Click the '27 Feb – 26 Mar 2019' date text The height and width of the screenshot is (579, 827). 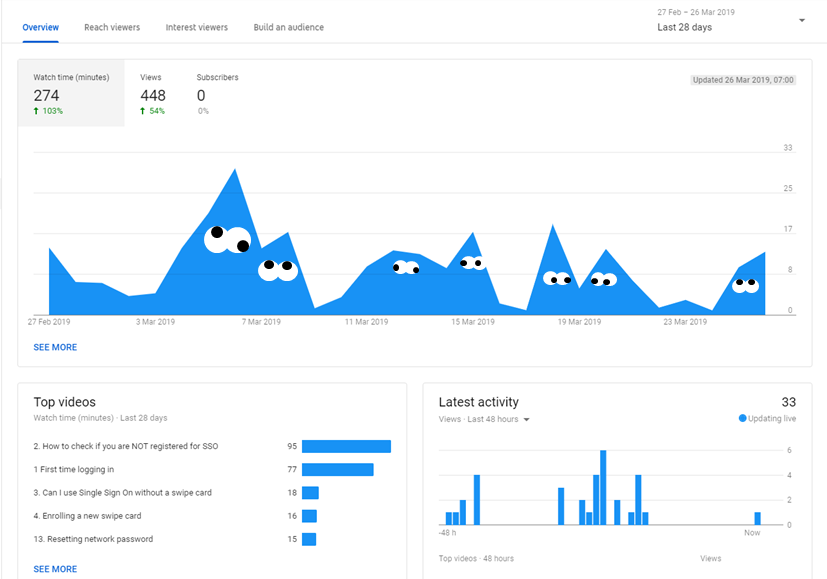click(696, 12)
